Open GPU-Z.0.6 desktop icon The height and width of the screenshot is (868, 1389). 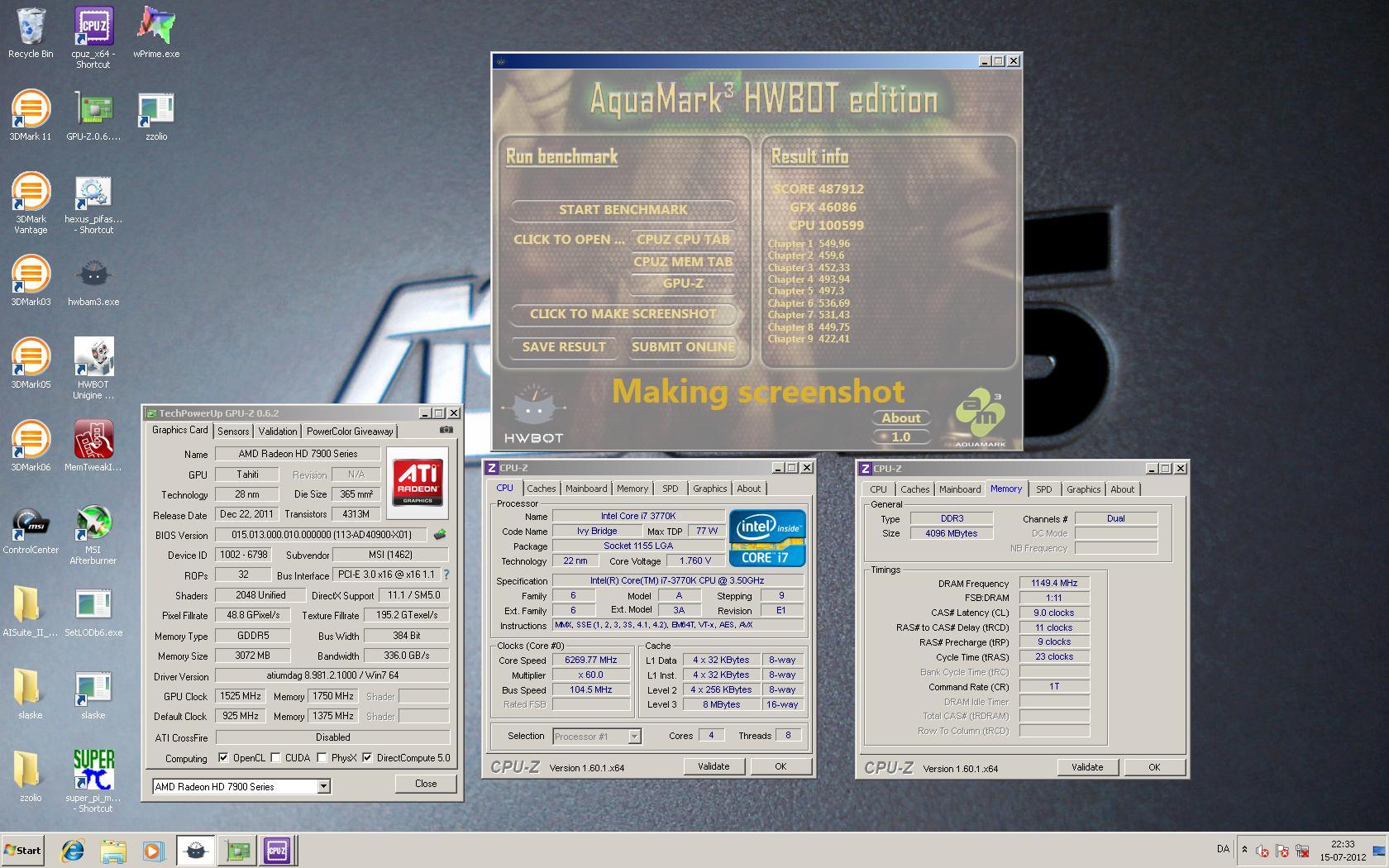93,116
